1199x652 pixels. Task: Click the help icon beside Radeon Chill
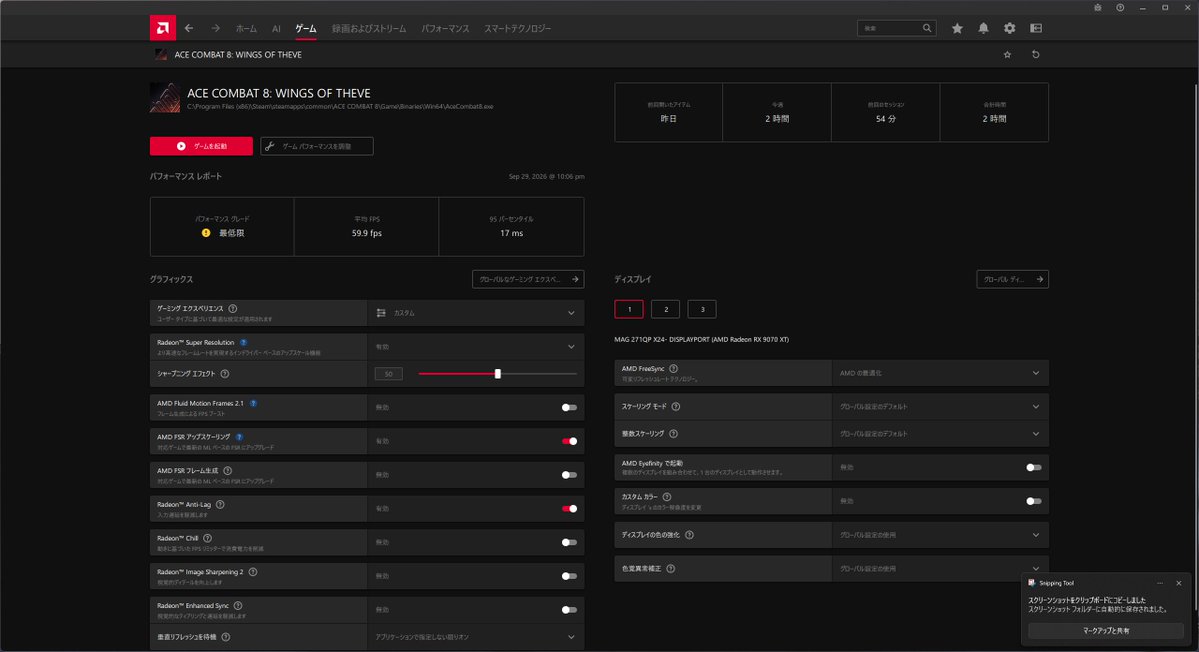[207, 538]
